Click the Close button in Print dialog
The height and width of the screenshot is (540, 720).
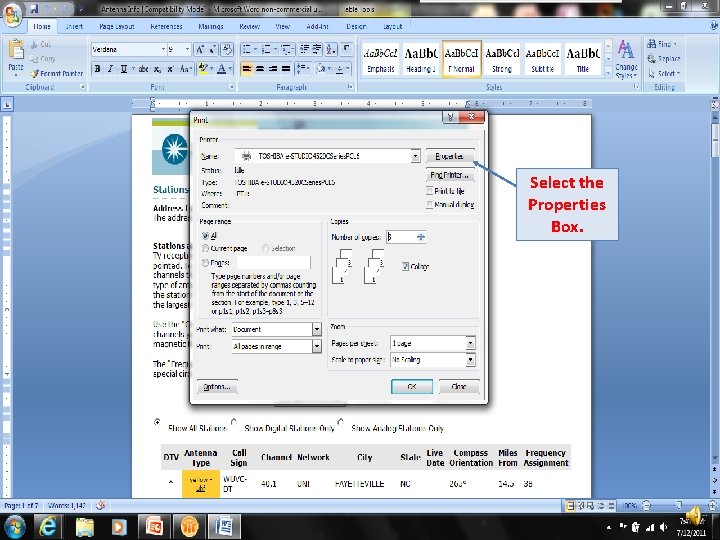coord(459,387)
